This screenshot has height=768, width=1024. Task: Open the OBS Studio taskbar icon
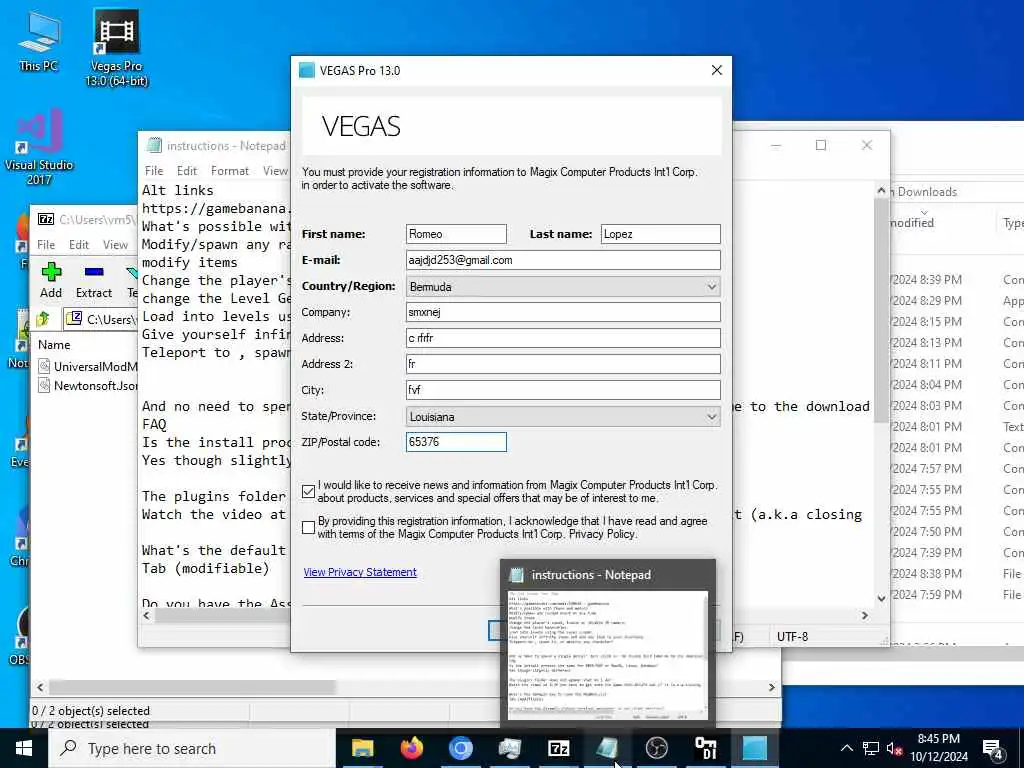pos(656,748)
